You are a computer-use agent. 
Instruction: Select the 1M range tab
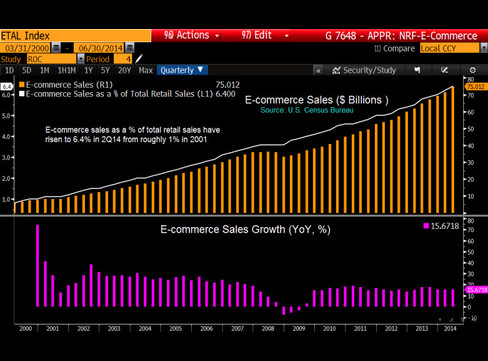pos(44,70)
